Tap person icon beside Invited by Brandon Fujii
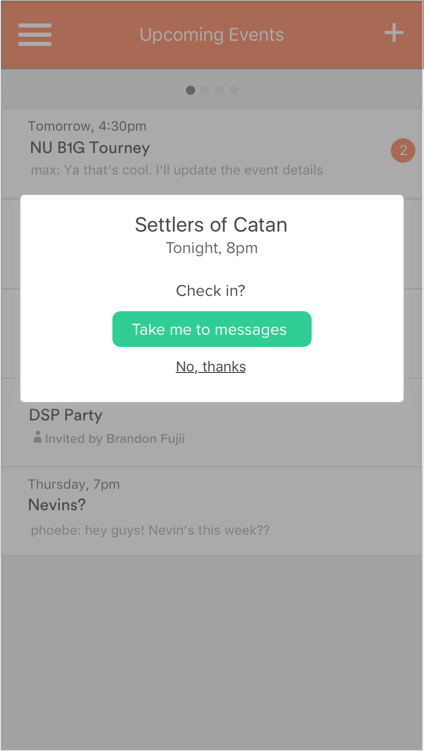The width and height of the screenshot is (424, 751). (37, 438)
